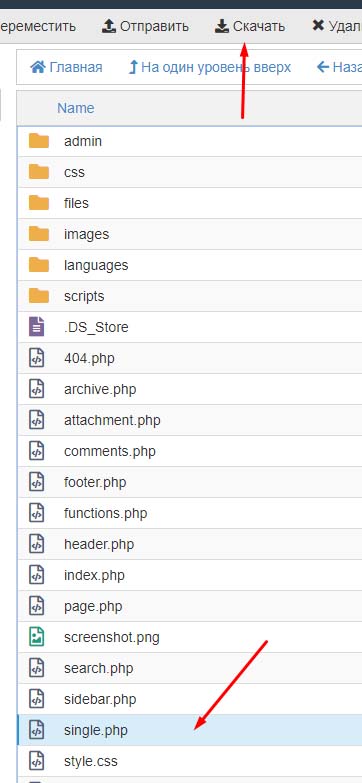Viewport: 362px width, 783px height.
Task: Select the images folder icon
Action: [38, 234]
